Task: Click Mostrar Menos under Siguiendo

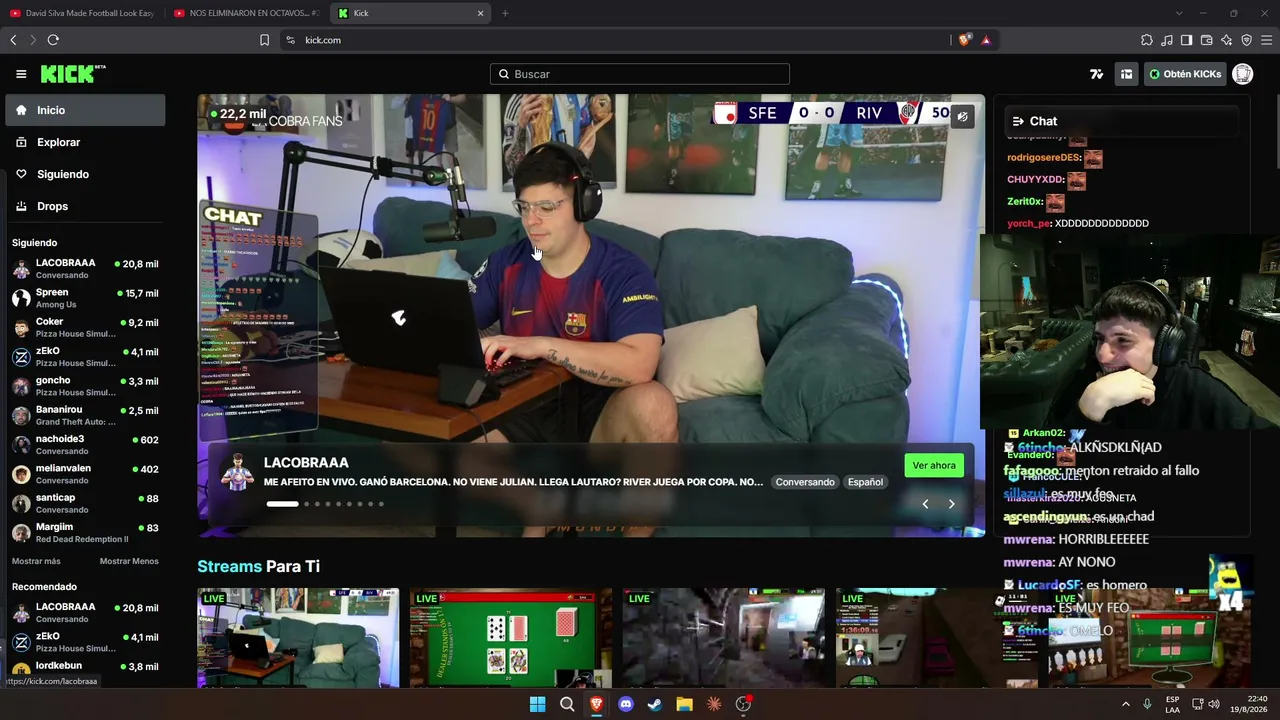Action: pos(129,561)
